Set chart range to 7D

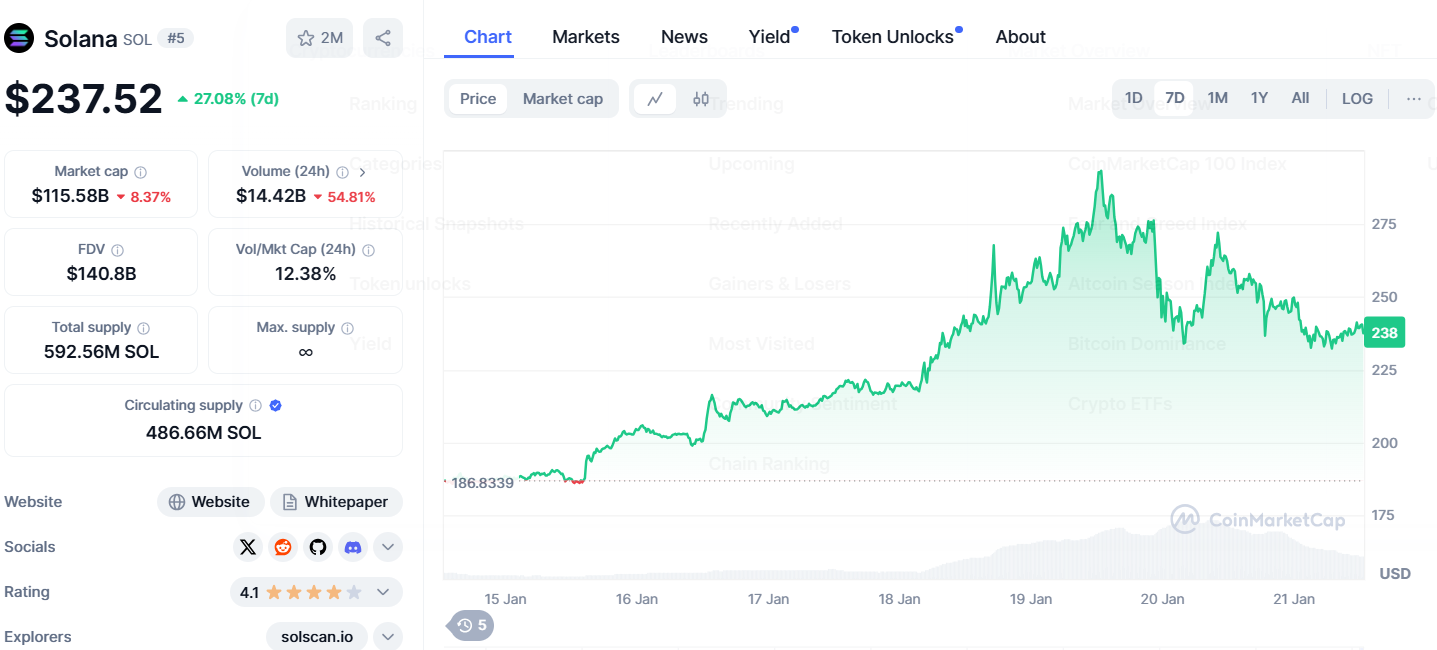coord(1175,98)
